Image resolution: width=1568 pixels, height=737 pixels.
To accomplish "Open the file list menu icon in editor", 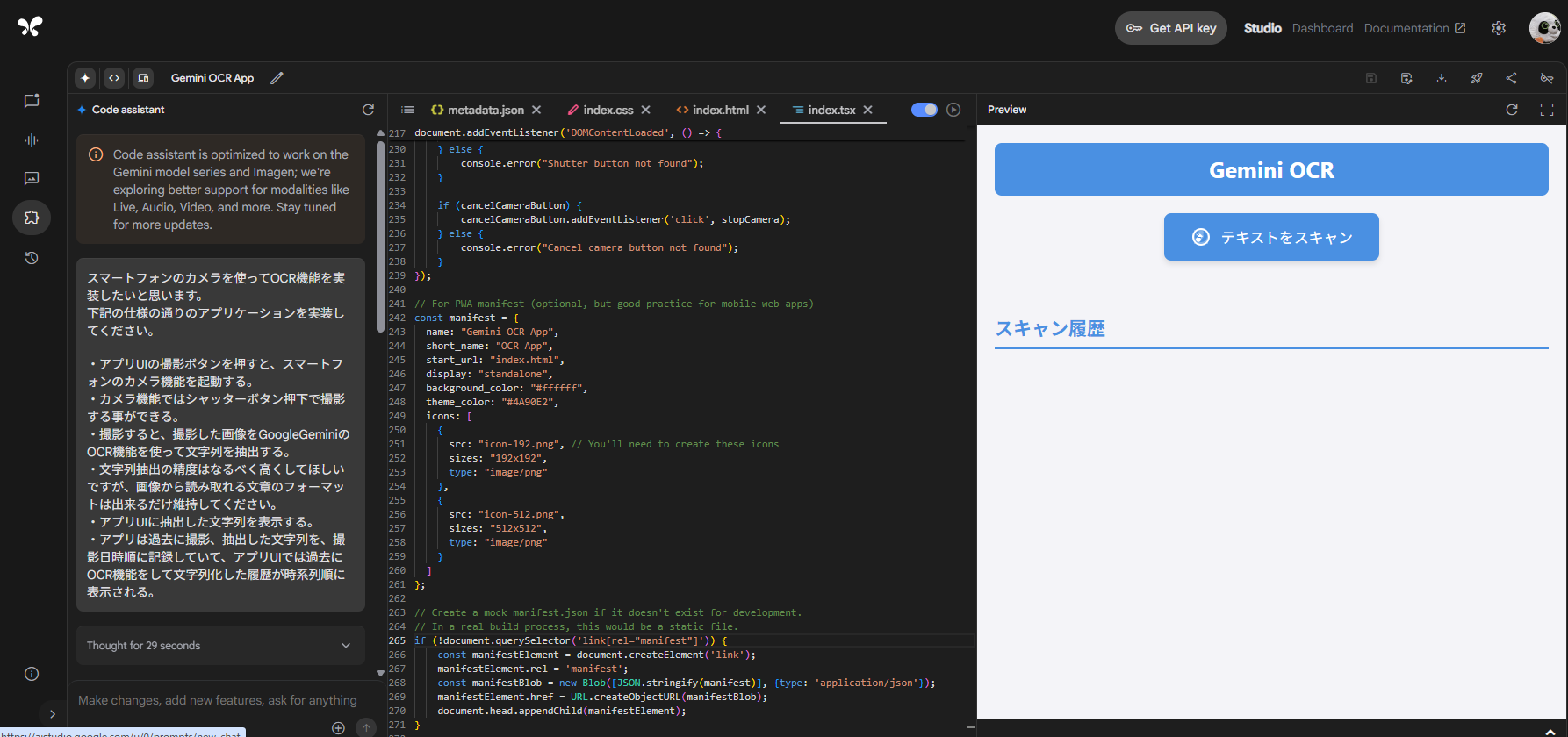I will pos(407,110).
